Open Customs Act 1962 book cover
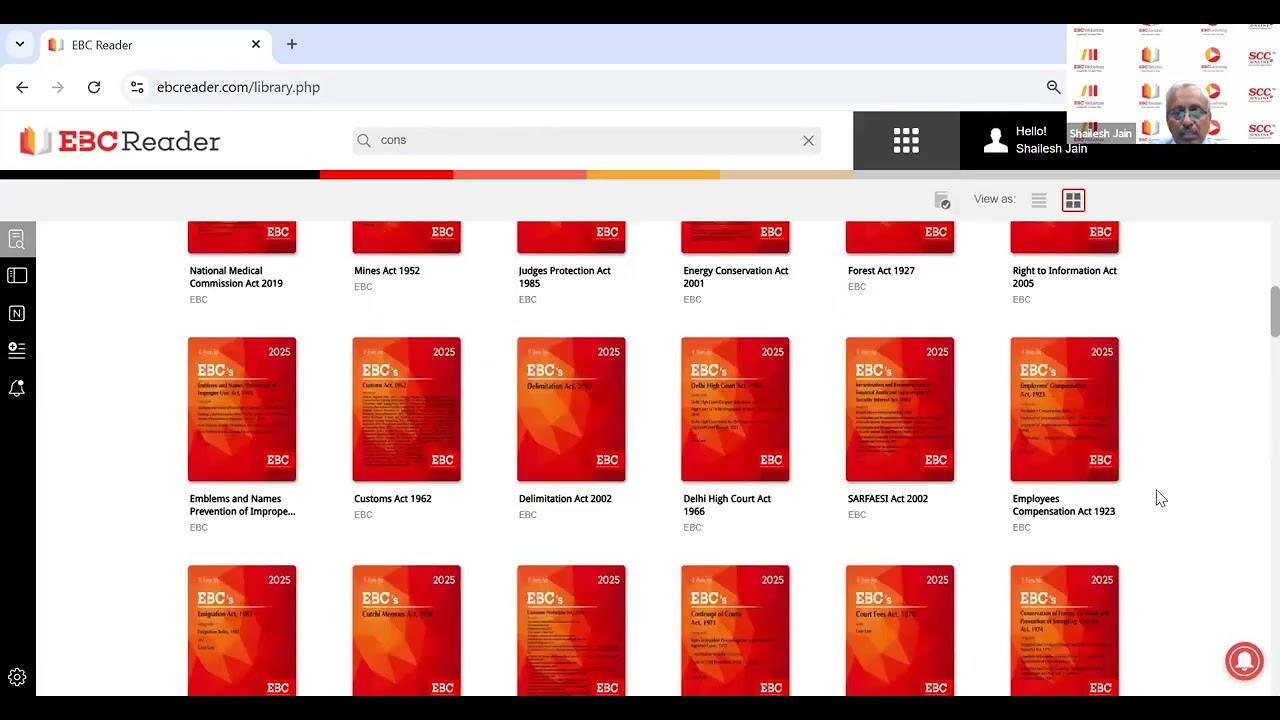 tap(407, 409)
